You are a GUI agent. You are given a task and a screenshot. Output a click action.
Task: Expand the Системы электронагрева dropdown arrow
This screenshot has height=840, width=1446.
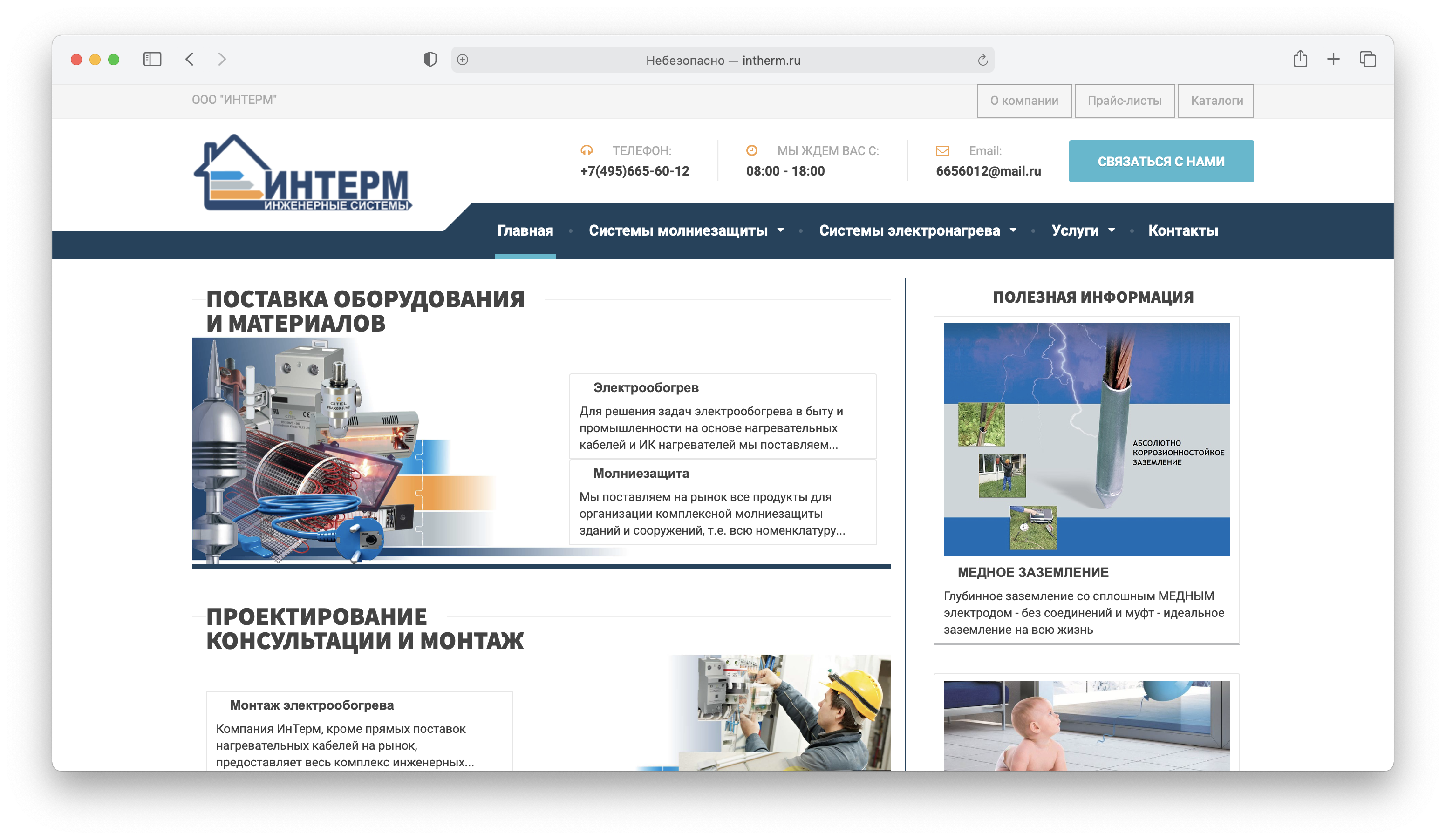point(1013,230)
